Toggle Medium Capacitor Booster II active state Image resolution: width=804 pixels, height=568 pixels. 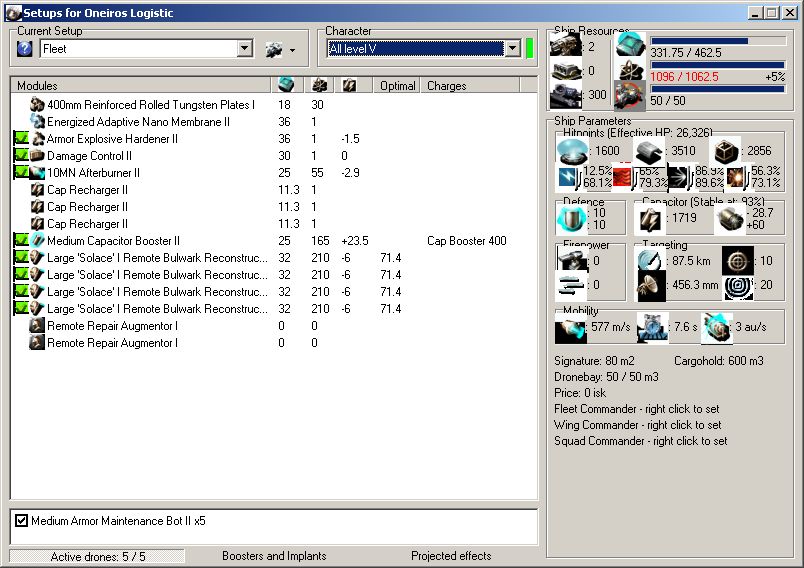tap(21, 240)
